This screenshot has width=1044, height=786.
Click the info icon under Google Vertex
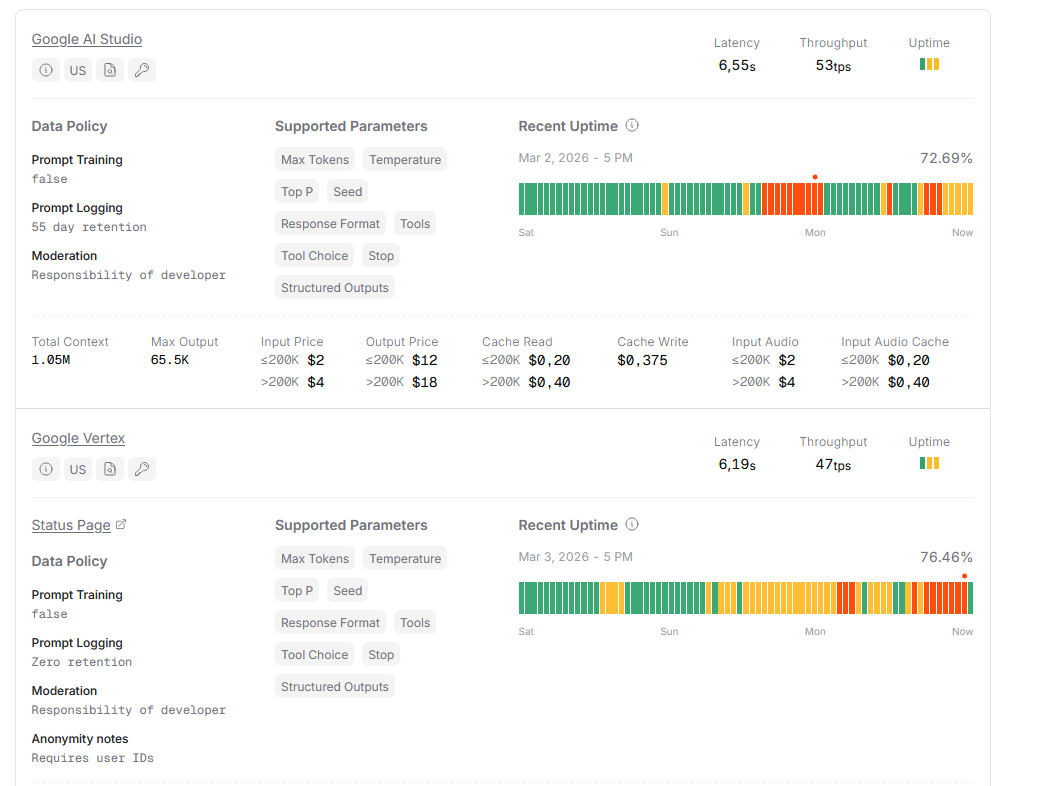pyautogui.click(x=45, y=469)
